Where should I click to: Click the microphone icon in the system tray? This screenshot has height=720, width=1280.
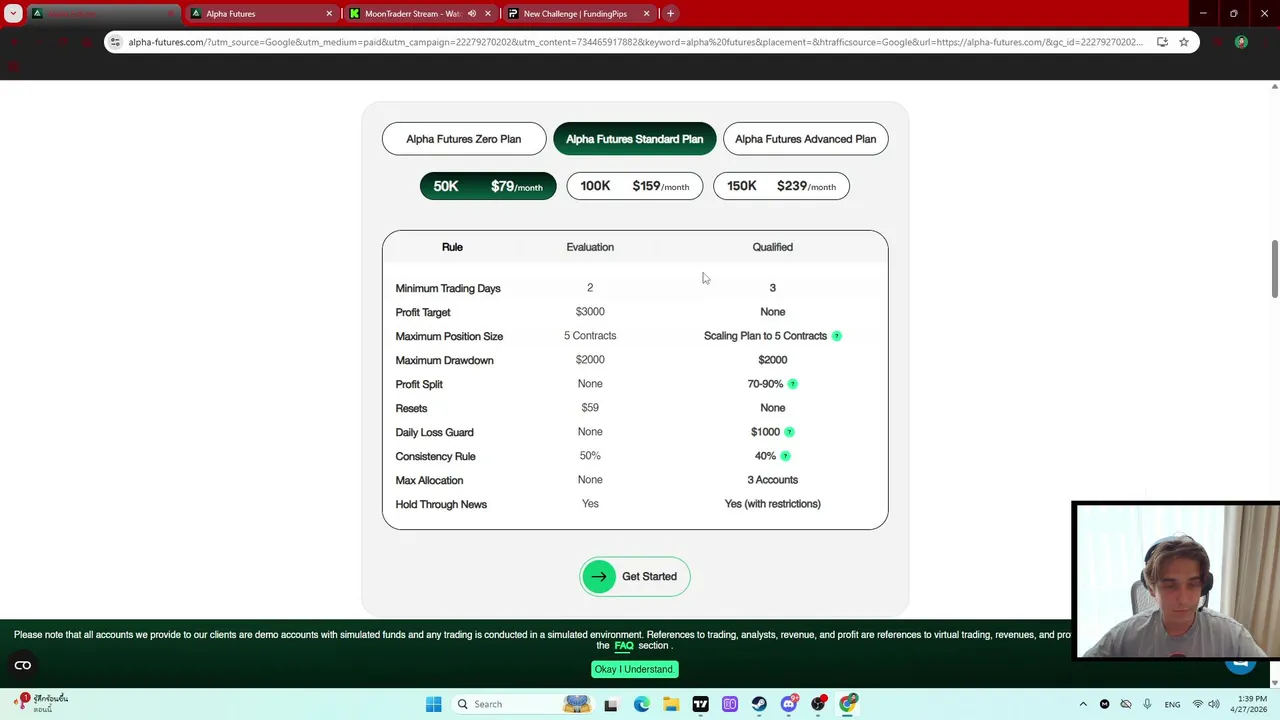(1147, 704)
